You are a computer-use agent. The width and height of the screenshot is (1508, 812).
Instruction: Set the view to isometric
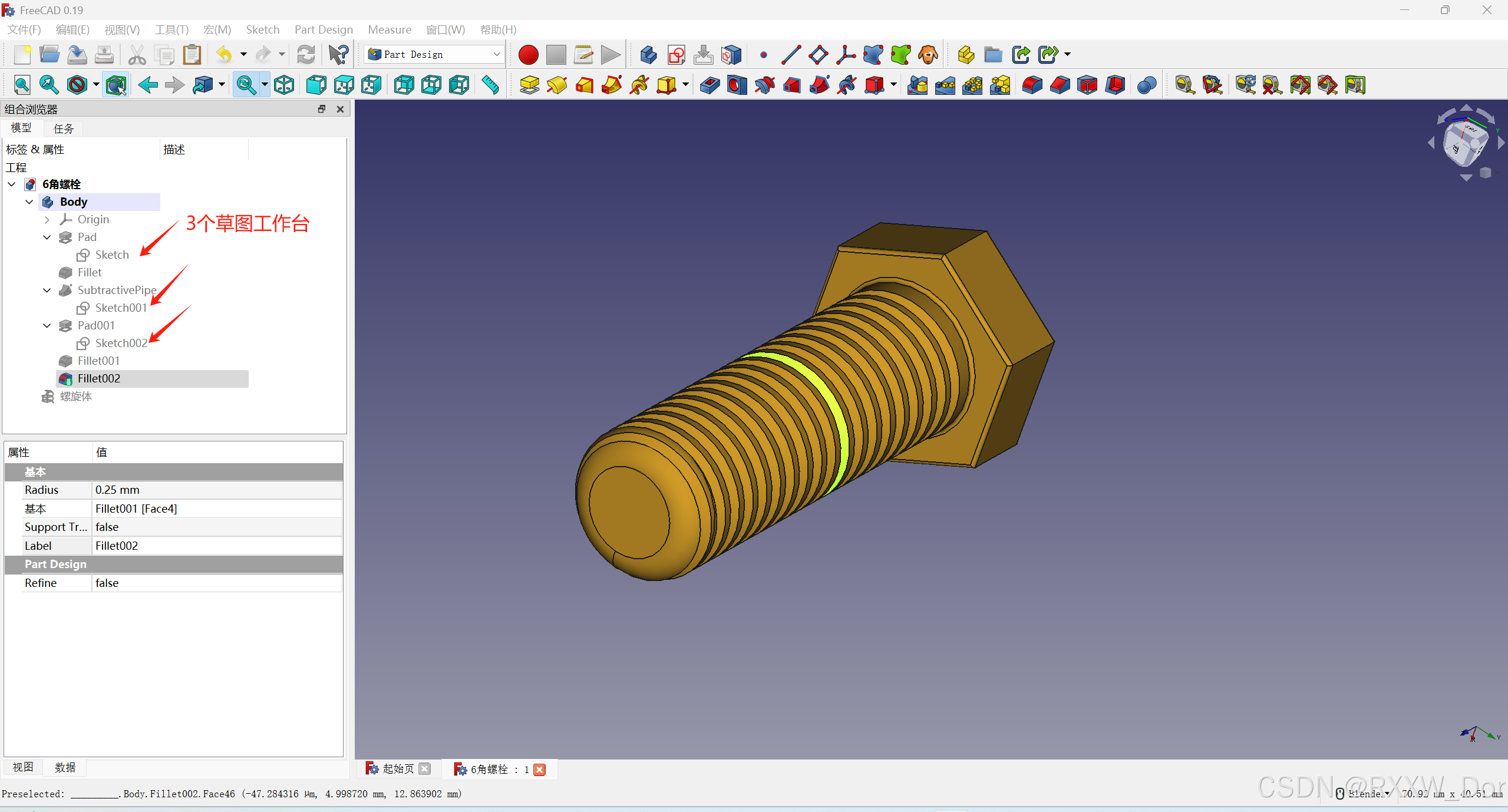click(x=283, y=84)
